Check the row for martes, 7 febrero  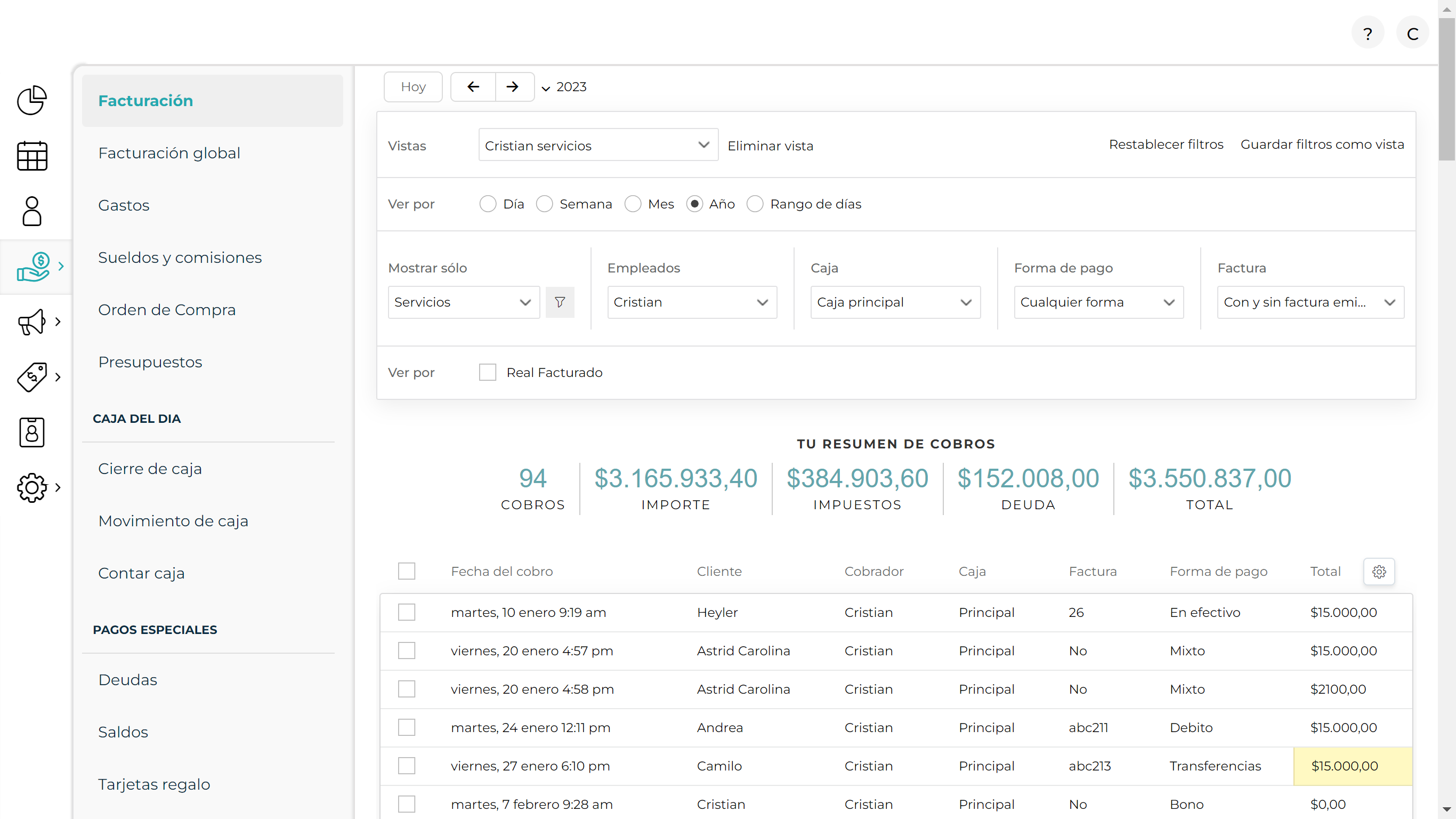(x=407, y=804)
